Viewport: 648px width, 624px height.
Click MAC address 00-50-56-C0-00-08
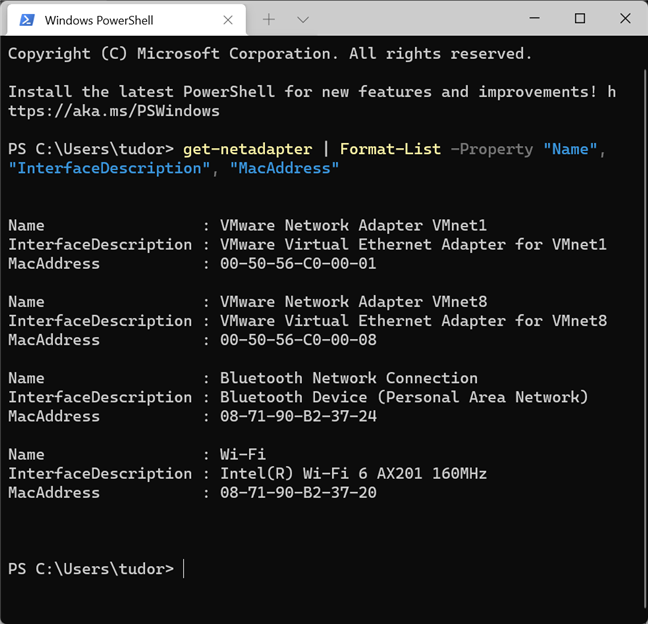[298, 340]
